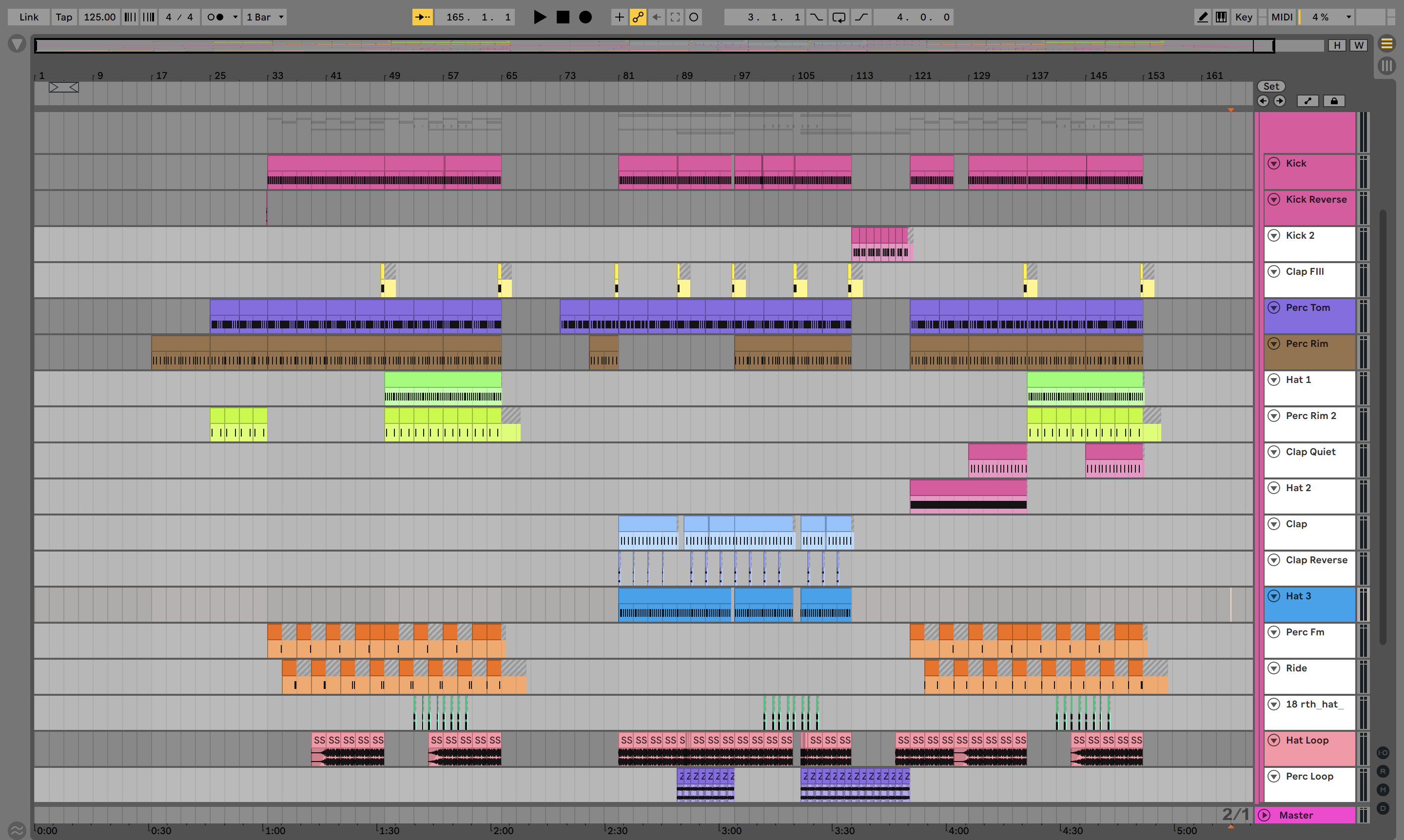
Task: Open the 1 Bar quantization menu
Action: coord(265,17)
